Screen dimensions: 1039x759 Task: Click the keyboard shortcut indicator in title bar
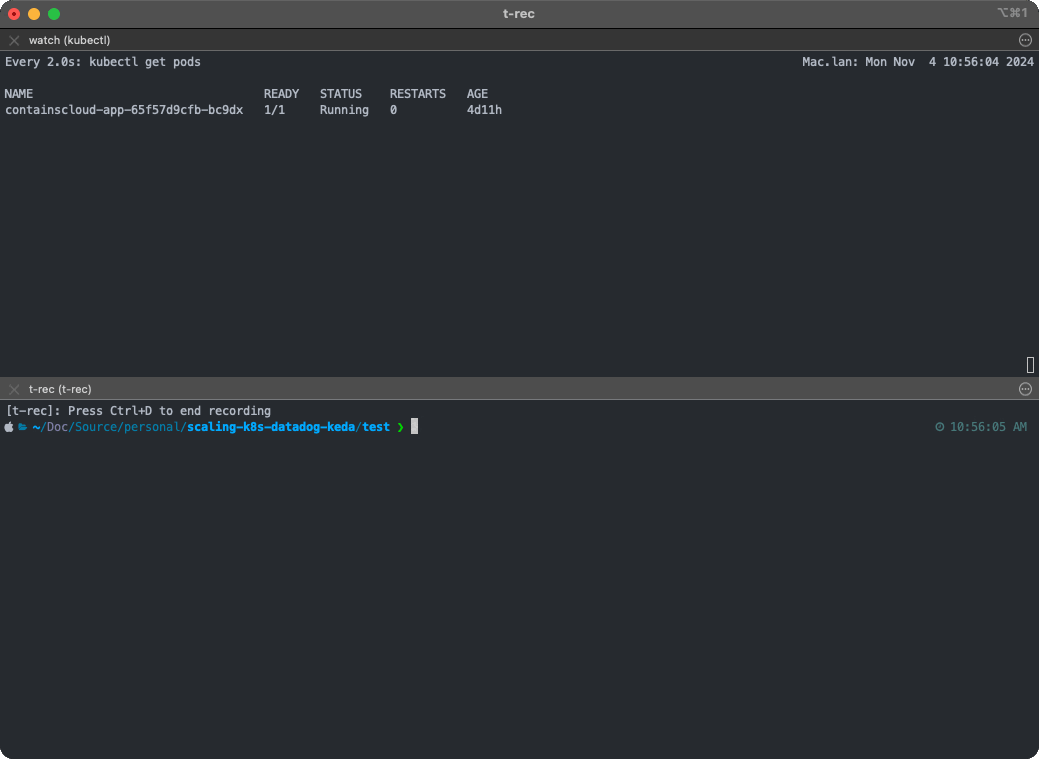(1012, 13)
